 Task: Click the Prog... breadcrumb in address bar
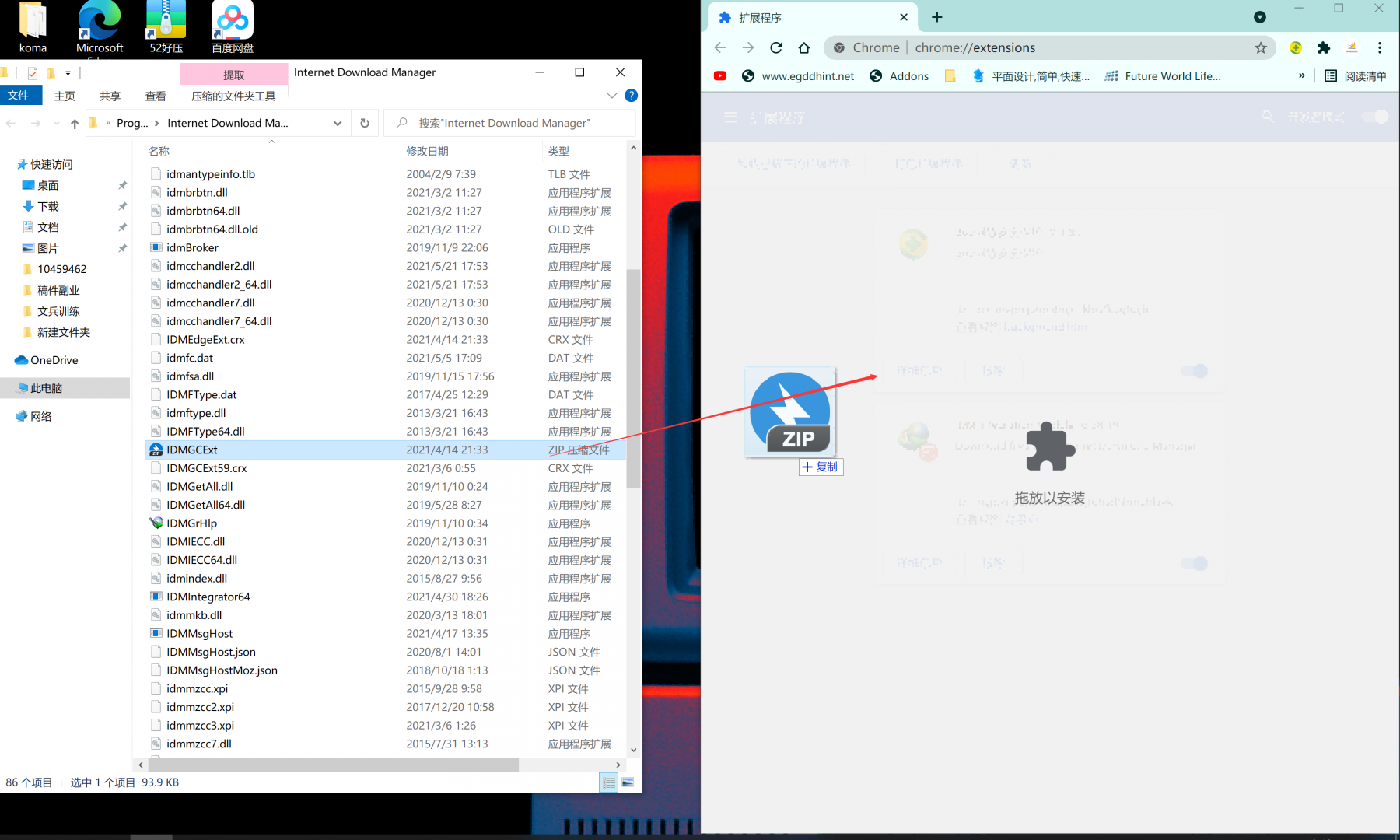pos(131,123)
